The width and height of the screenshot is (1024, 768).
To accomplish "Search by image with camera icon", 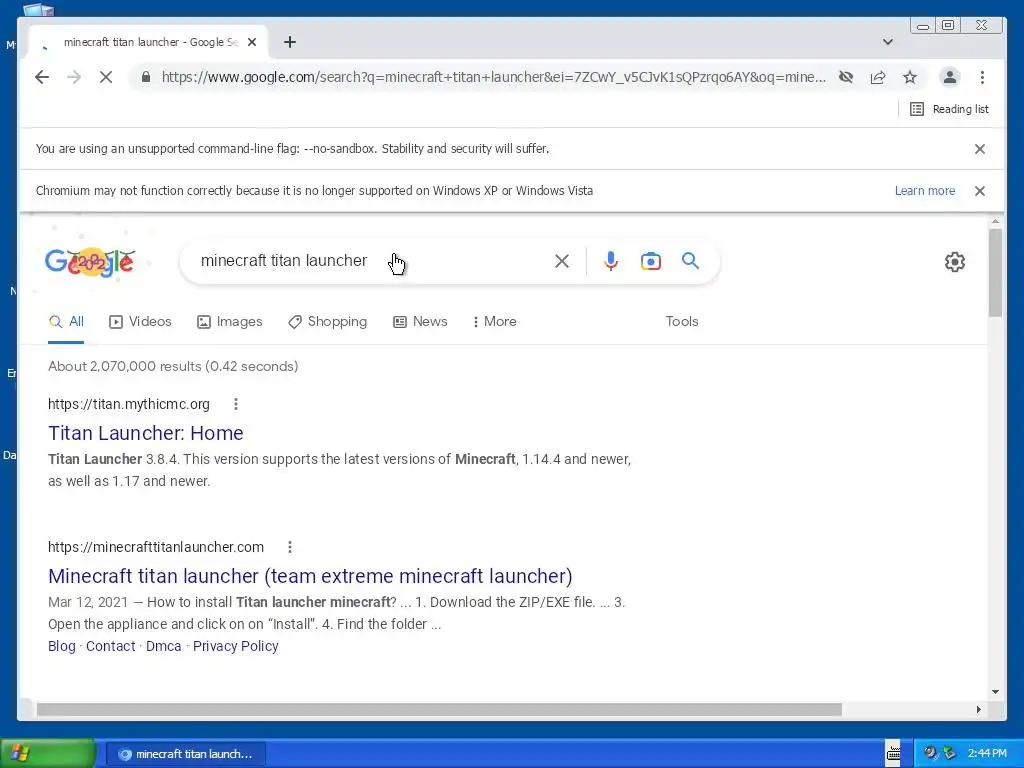I will click(x=650, y=261).
